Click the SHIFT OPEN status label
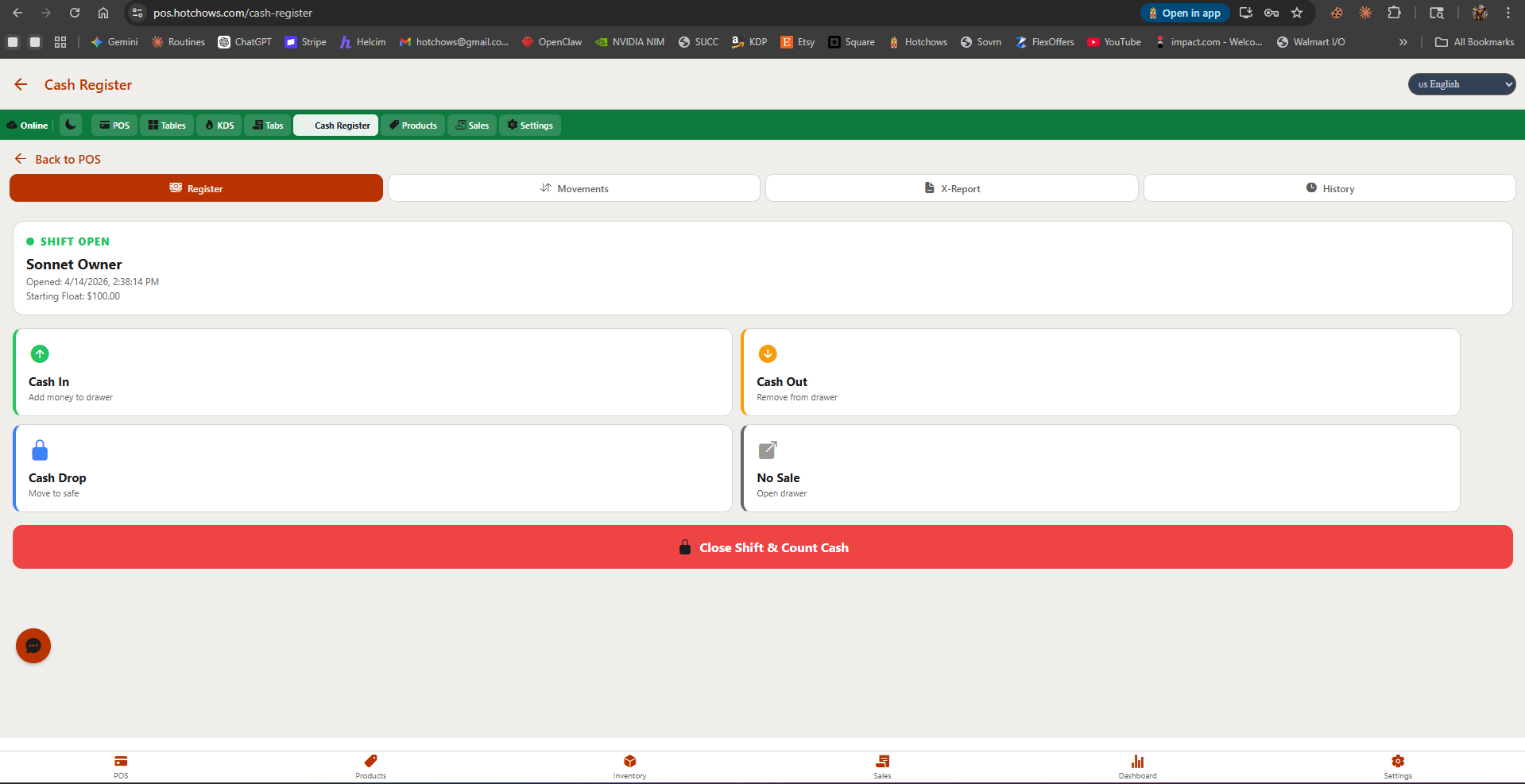The height and width of the screenshot is (784, 1525). coord(75,241)
